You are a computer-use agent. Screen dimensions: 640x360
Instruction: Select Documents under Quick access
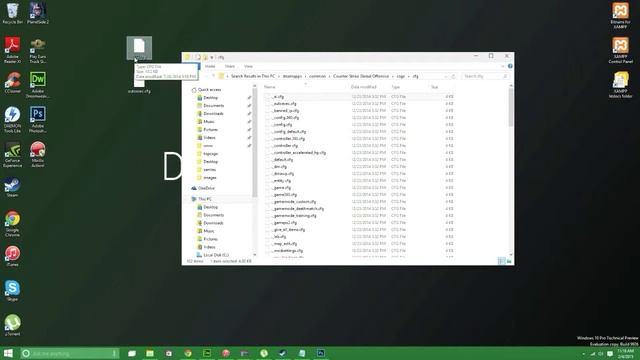[213, 106]
